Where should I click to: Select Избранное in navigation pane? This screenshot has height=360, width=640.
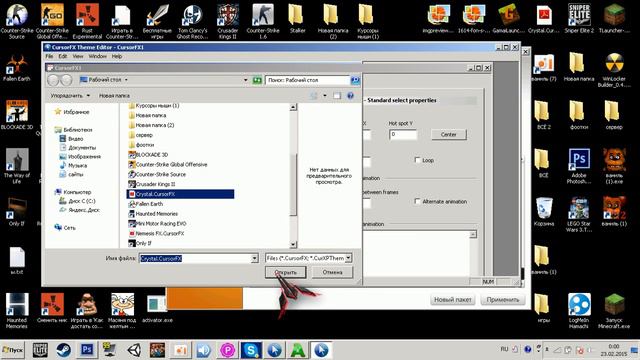click(x=76, y=112)
